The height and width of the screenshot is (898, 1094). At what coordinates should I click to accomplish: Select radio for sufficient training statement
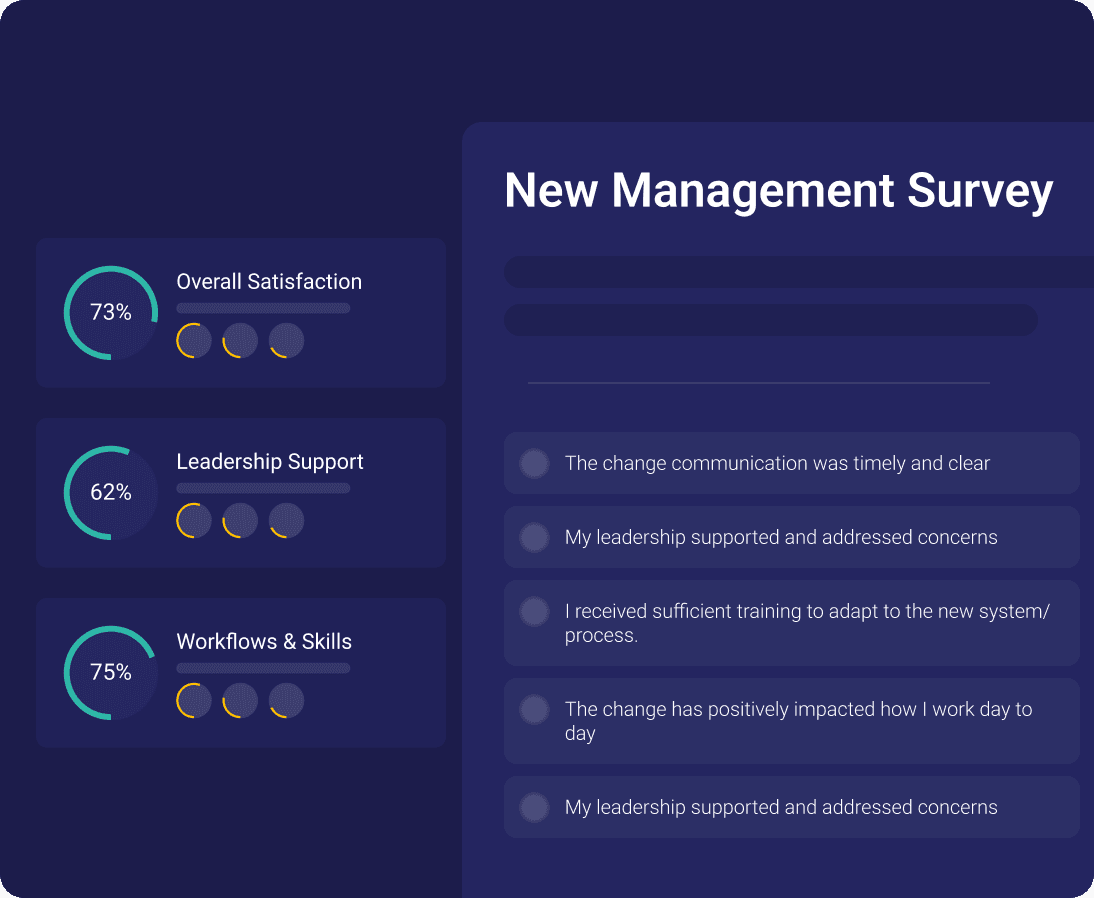coord(534,611)
